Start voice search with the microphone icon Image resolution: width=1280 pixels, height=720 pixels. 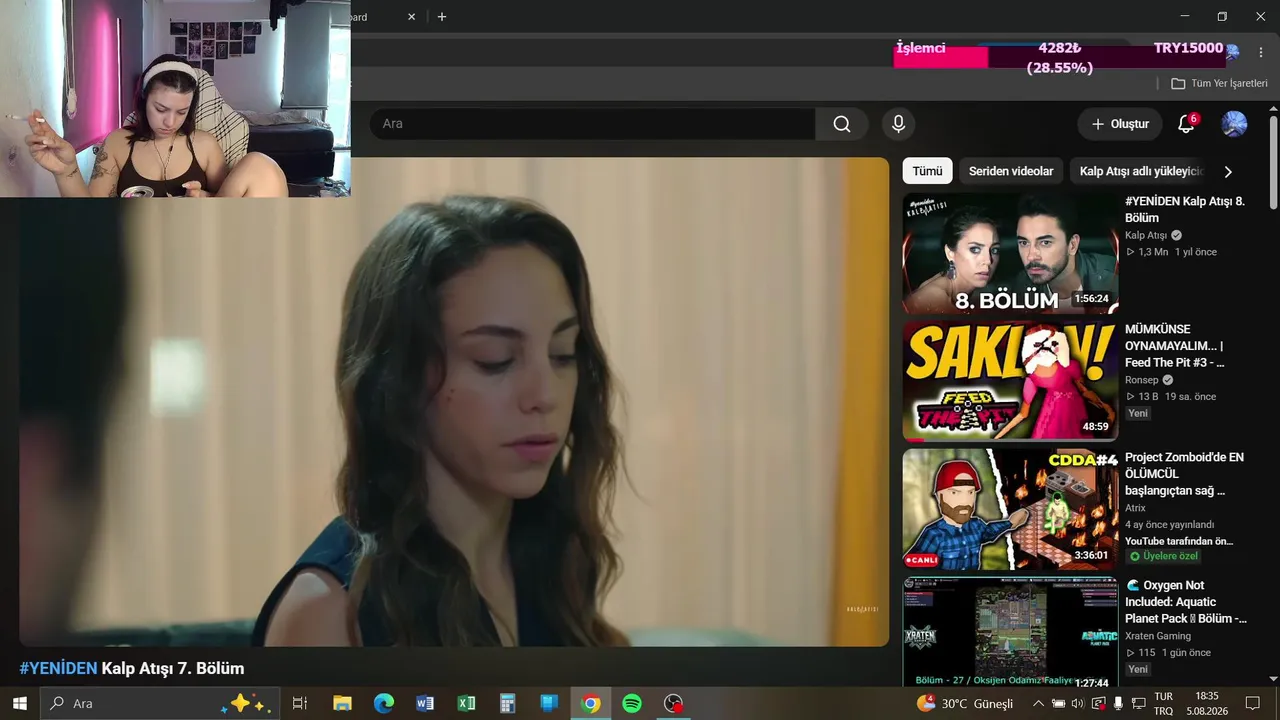pos(899,124)
